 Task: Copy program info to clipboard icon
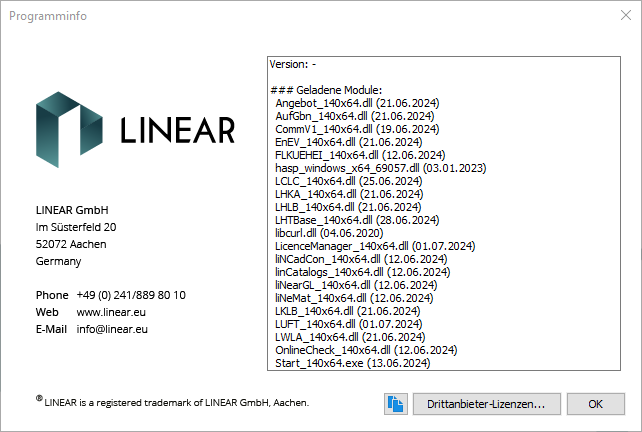click(x=396, y=404)
